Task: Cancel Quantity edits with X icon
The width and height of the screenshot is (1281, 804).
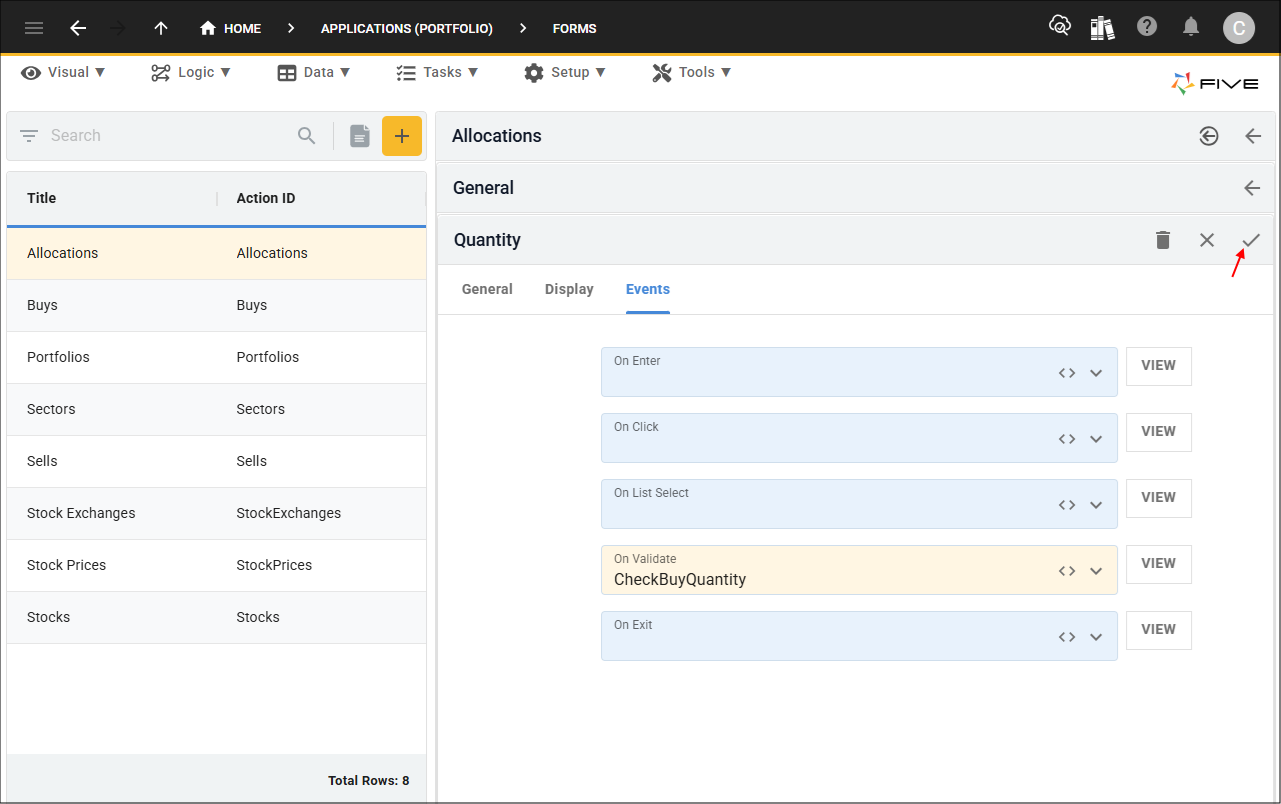Action: click(x=1207, y=240)
